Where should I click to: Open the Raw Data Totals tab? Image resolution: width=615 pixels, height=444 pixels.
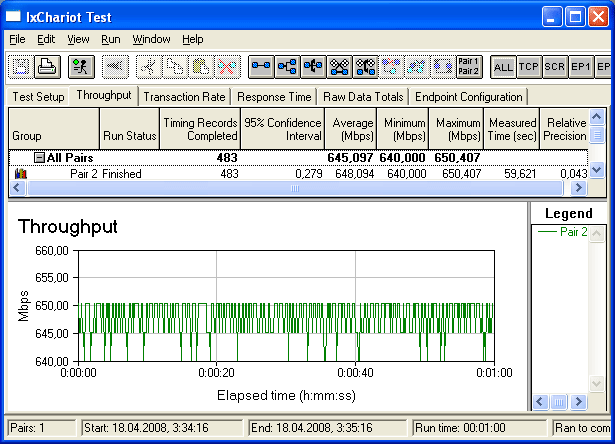coord(363,97)
